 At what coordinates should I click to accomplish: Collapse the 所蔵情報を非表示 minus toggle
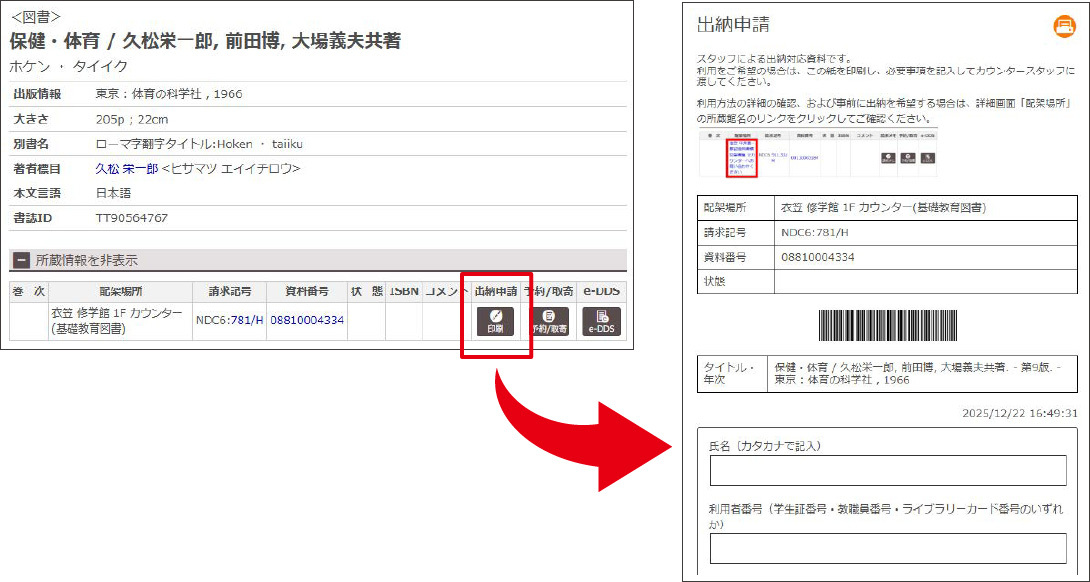(x=21, y=260)
